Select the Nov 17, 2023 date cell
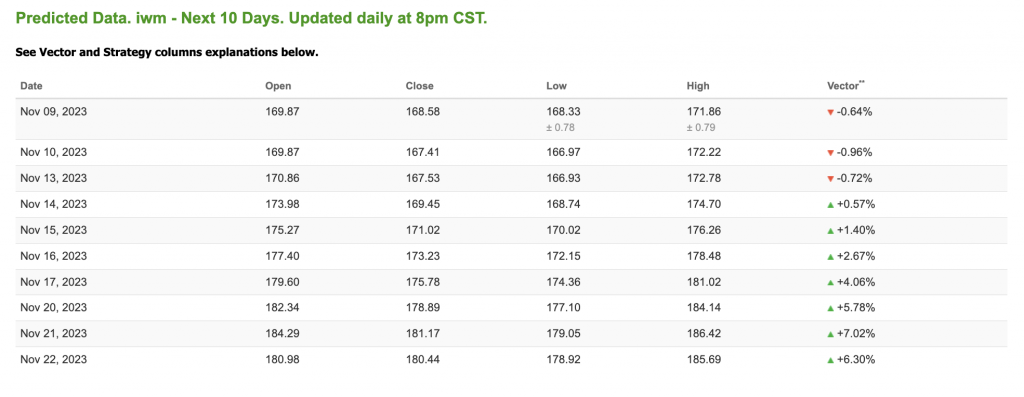This screenshot has height=397, width=1024. pyautogui.click(x=54, y=282)
